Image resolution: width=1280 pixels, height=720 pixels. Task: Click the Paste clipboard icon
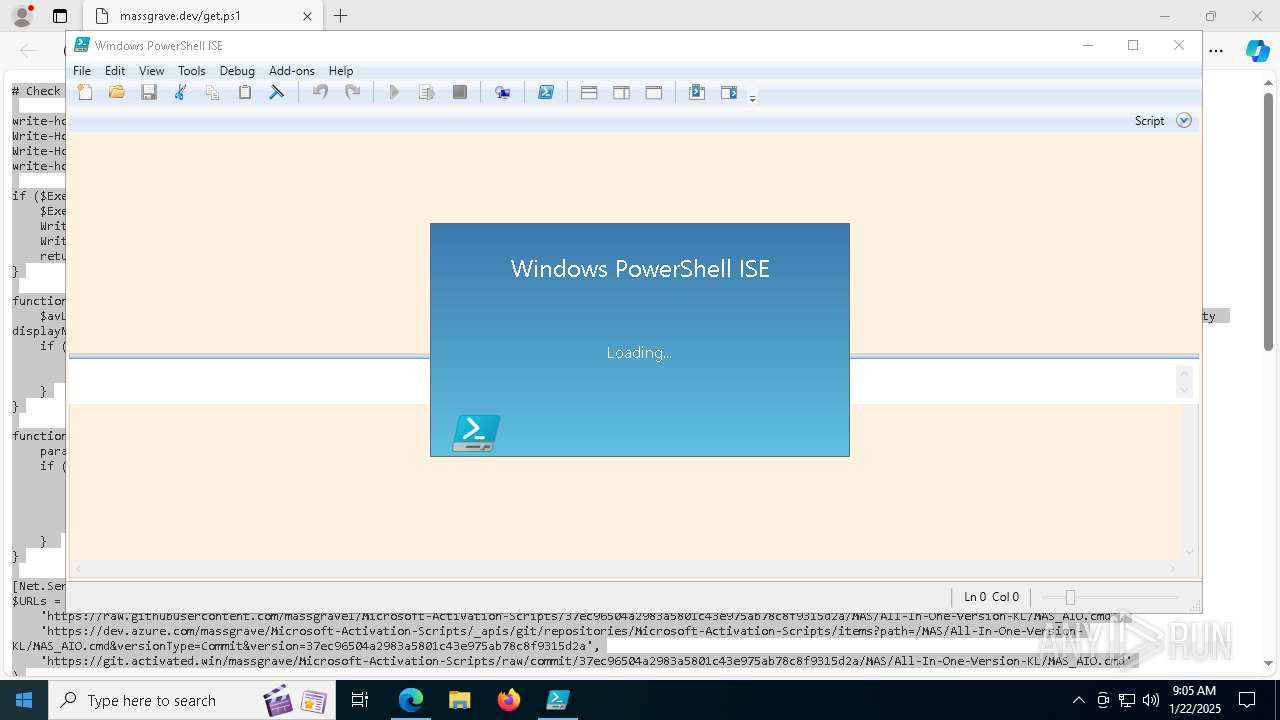pyautogui.click(x=244, y=93)
